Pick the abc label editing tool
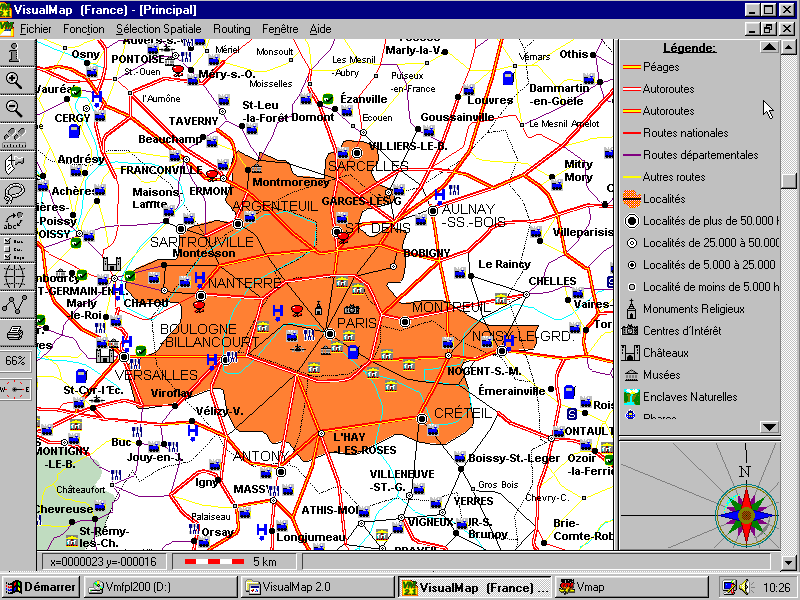Image resolution: width=800 pixels, height=600 pixels. click(x=16, y=220)
